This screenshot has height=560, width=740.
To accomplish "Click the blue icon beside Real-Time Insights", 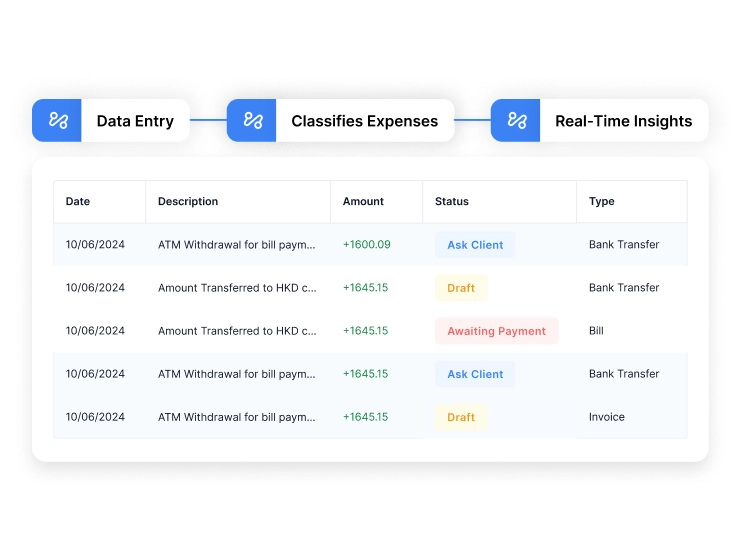I will (516, 121).
